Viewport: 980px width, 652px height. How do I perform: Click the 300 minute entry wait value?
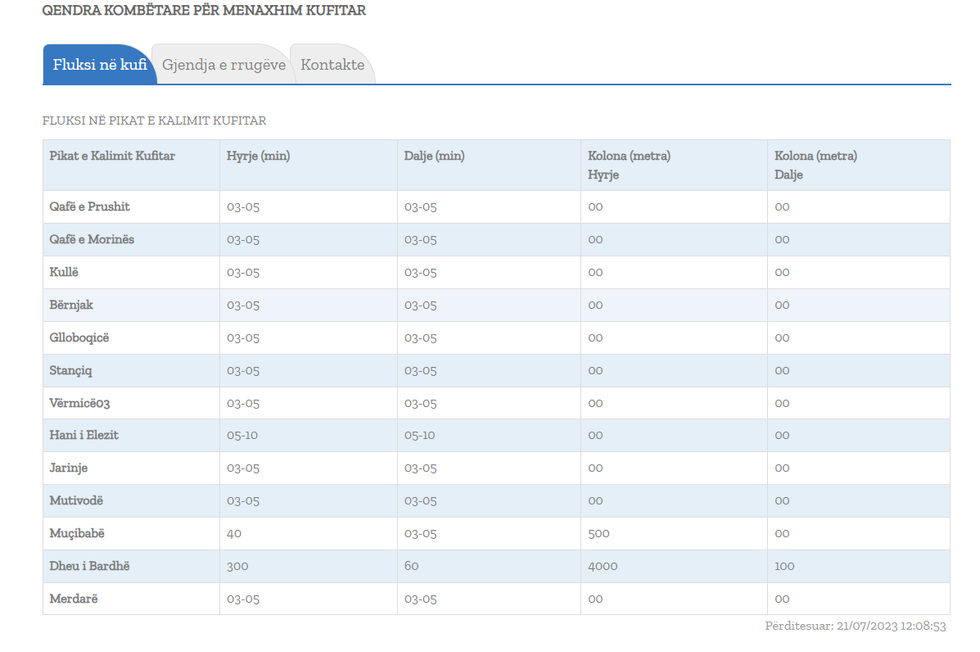(x=238, y=566)
